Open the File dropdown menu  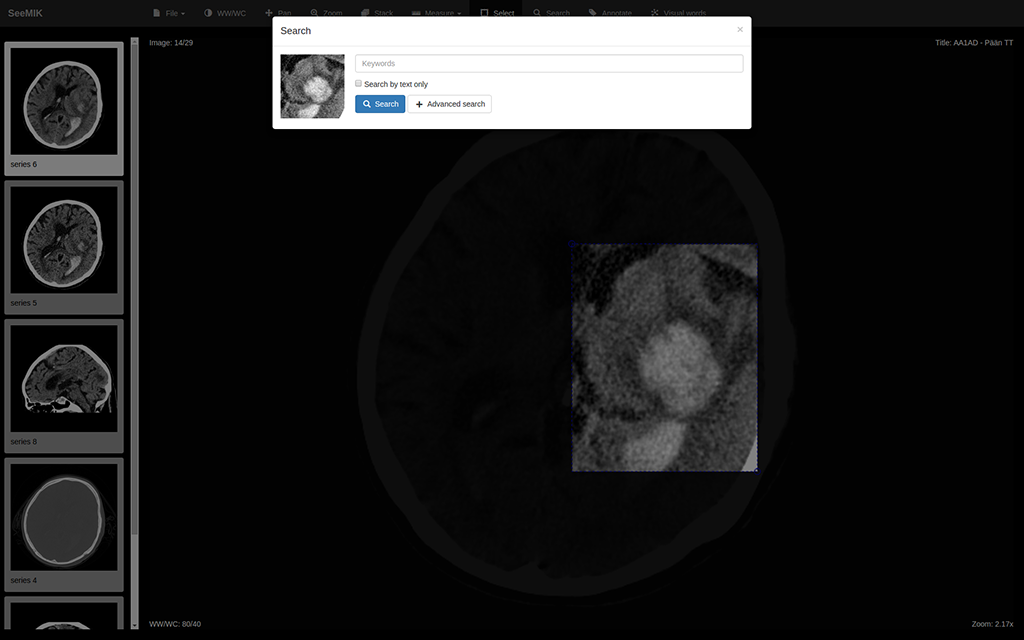169,13
